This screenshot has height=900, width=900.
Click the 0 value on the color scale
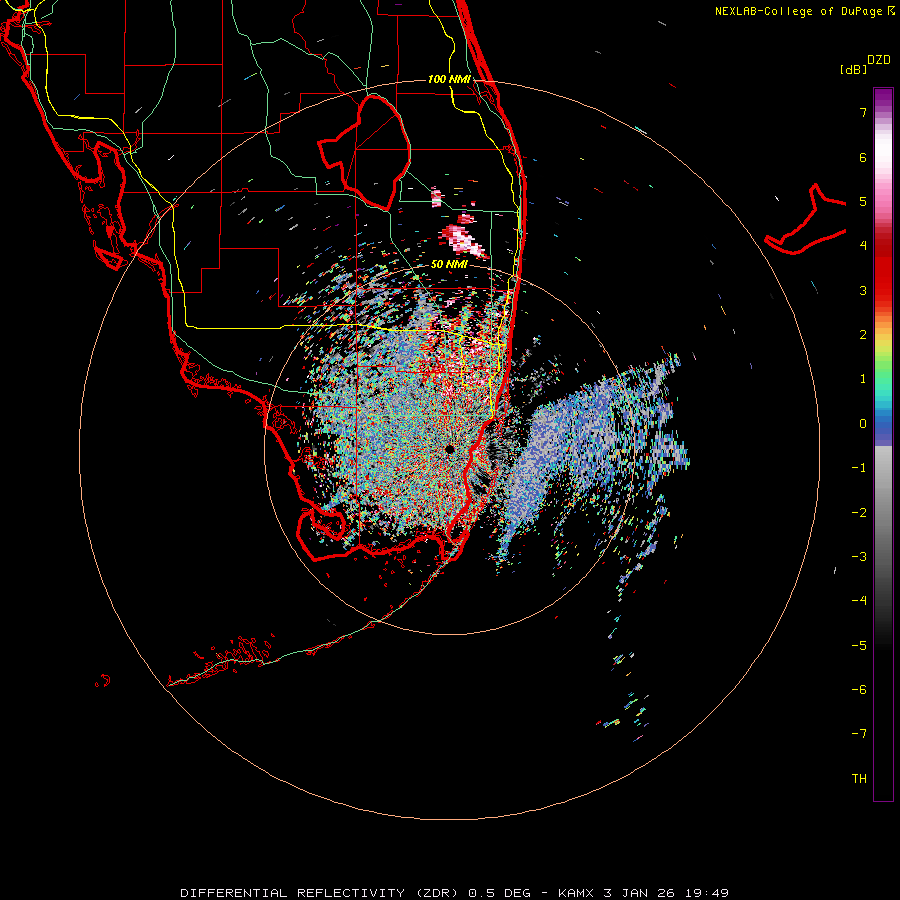point(863,424)
